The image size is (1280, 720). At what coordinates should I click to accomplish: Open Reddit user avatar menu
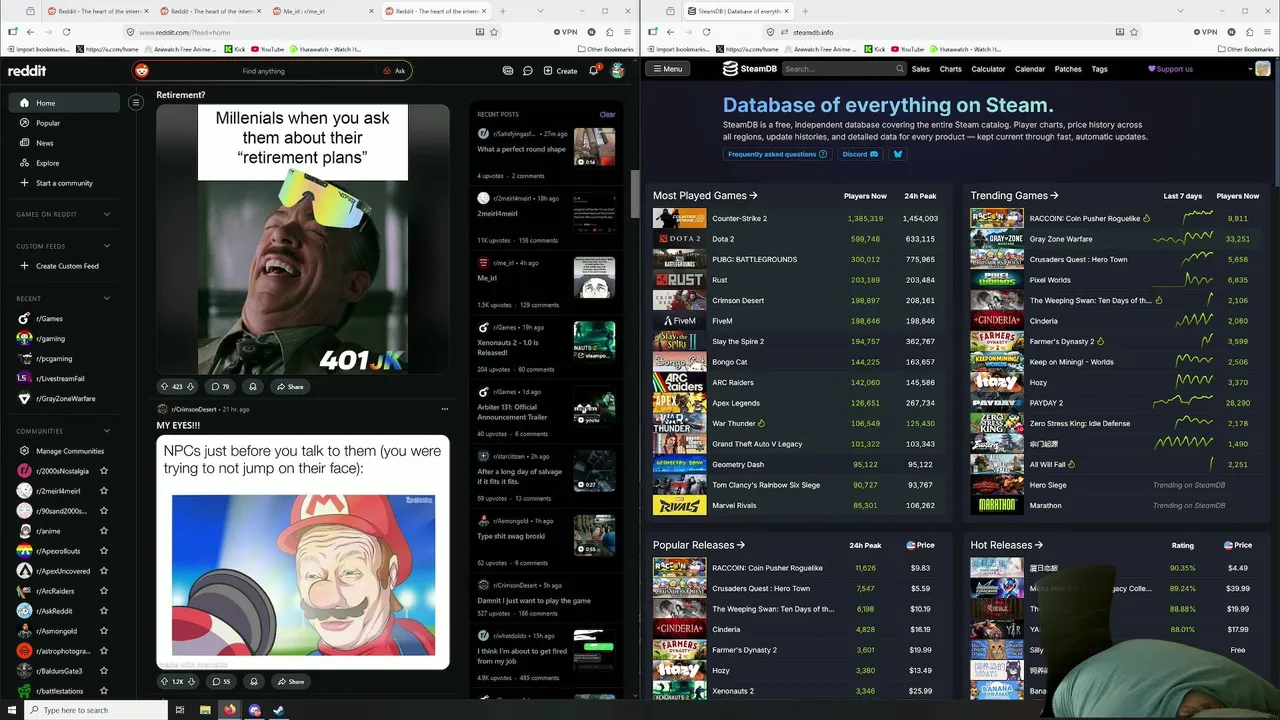(618, 71)
